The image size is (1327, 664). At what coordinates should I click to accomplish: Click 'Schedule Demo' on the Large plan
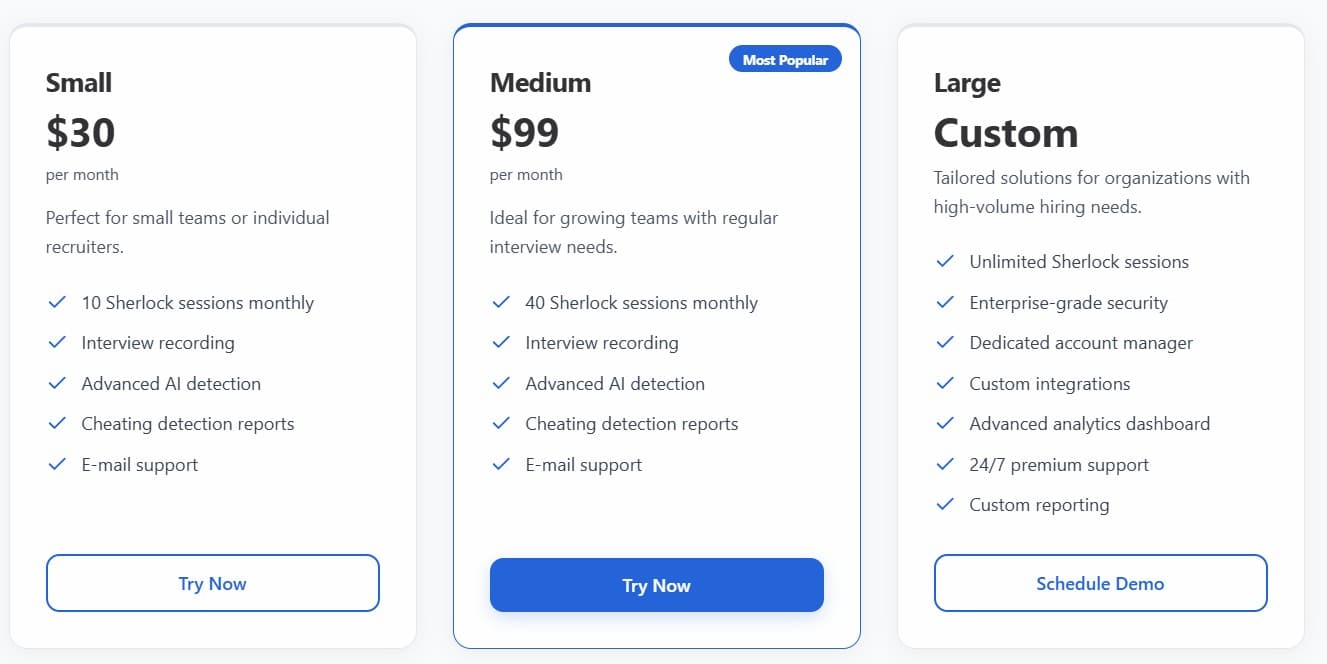(1100, 583)
